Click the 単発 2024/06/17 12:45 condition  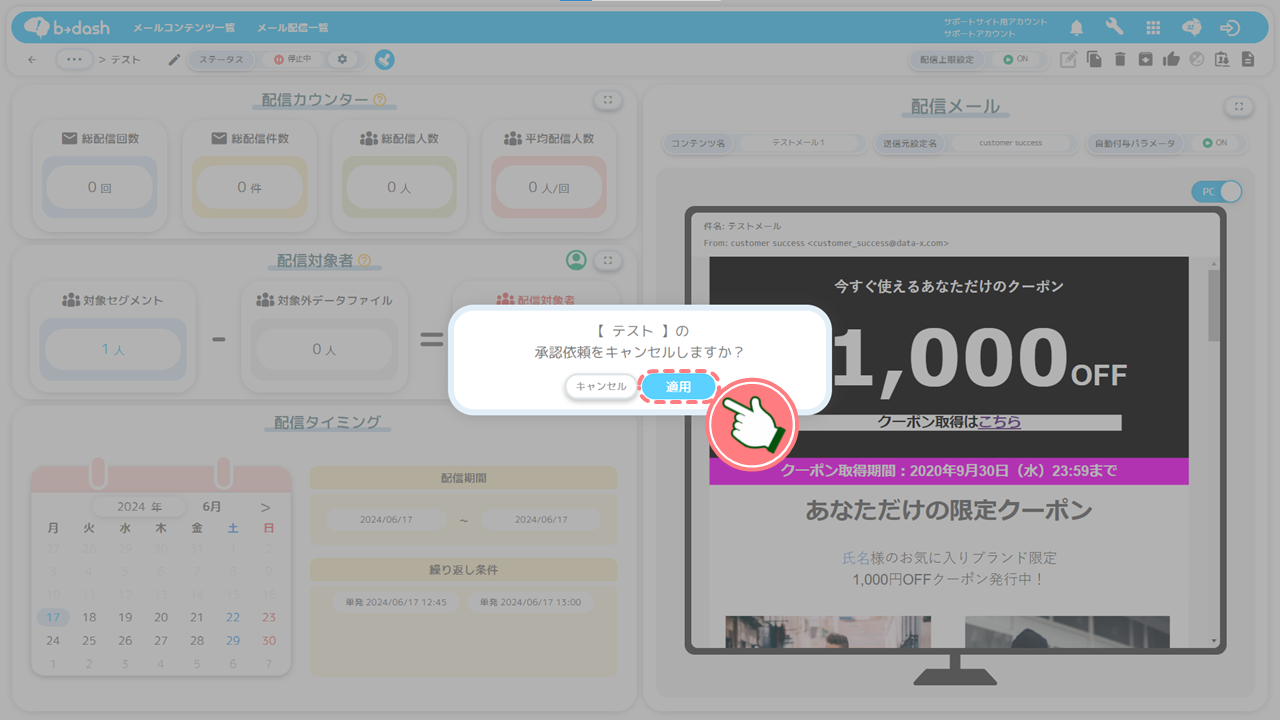(396, 603)
